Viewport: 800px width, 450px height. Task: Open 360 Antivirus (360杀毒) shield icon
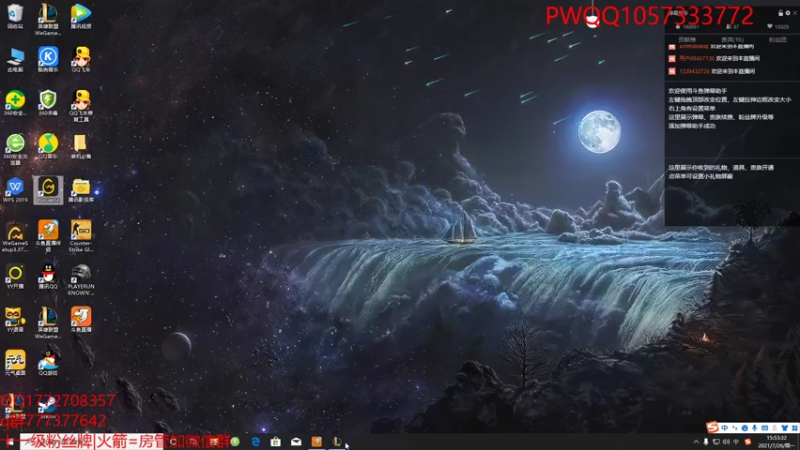tap(48, 103)
